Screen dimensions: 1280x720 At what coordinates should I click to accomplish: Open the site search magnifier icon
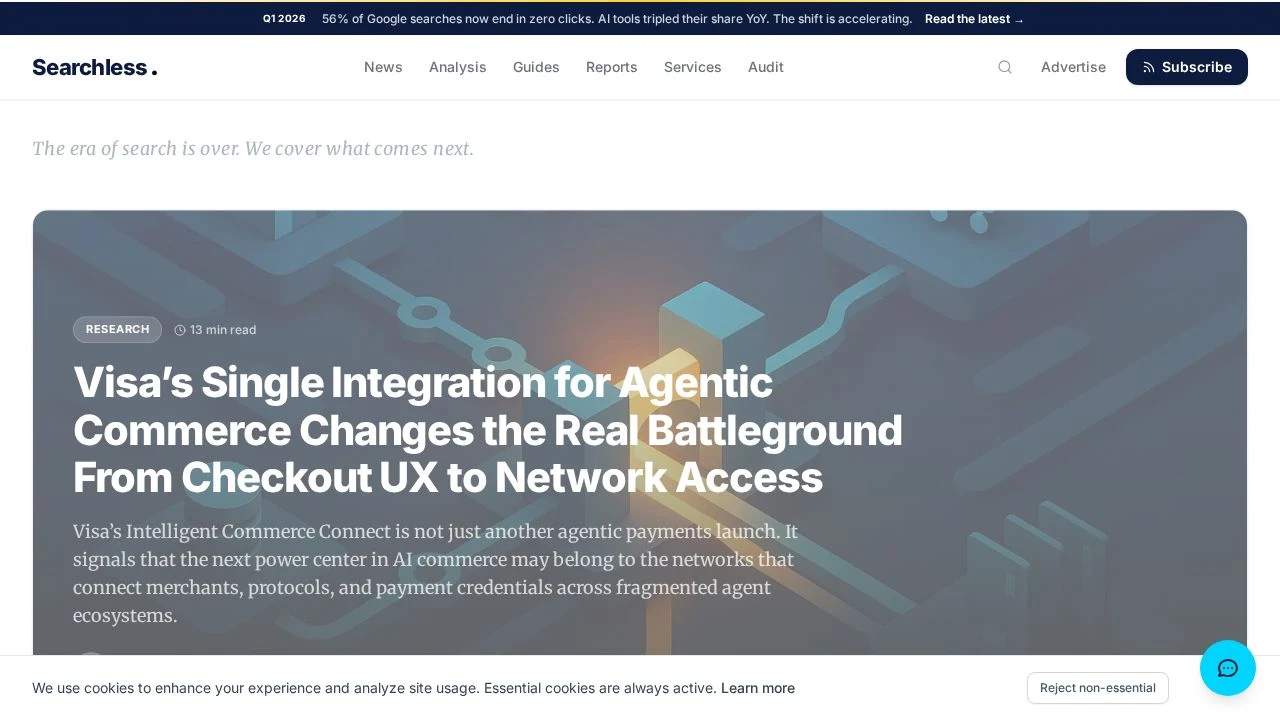(x=1005, y=67)
